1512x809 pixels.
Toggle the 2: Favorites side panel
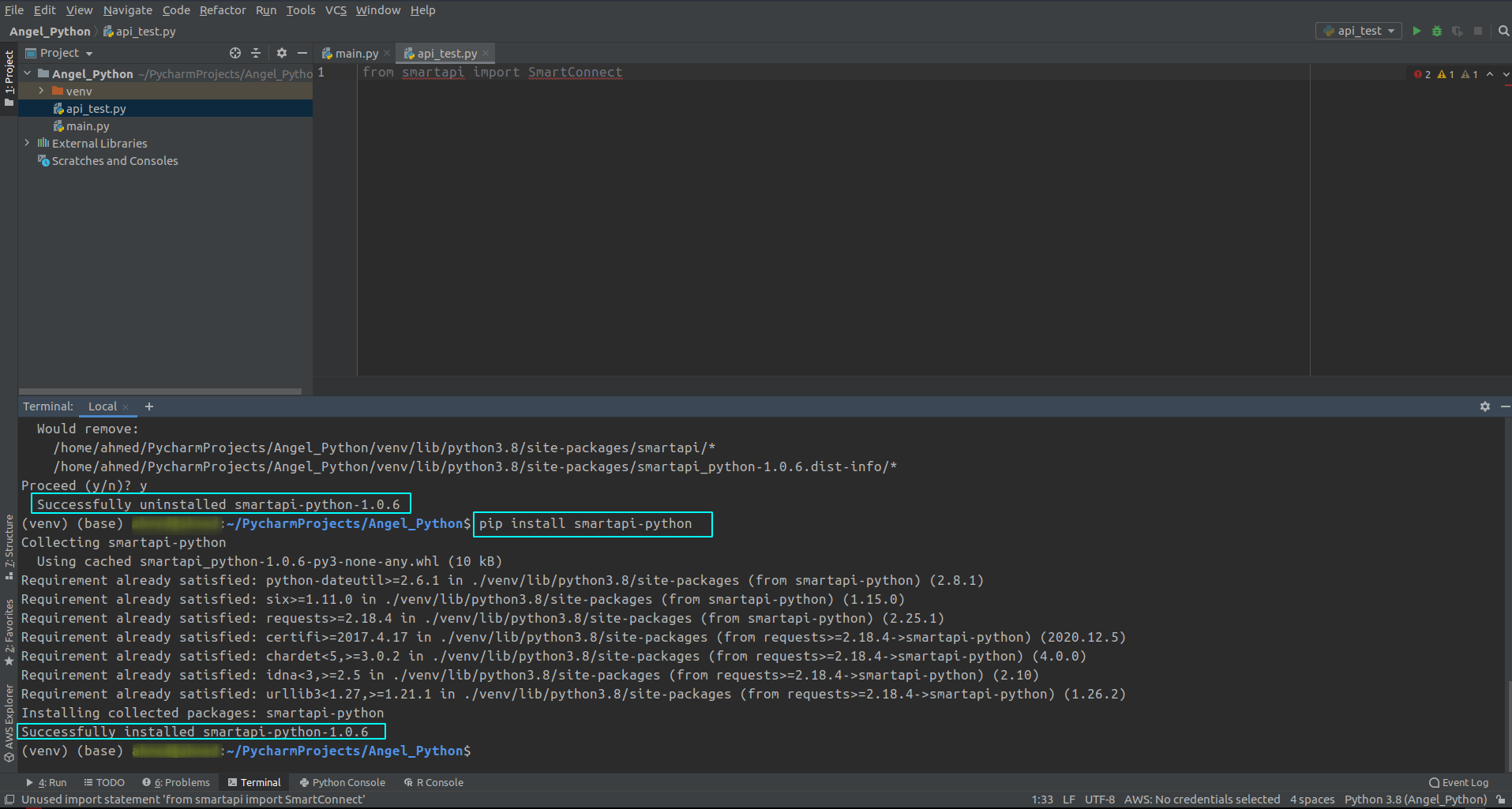pyautogui.click(x=9, y=631)
